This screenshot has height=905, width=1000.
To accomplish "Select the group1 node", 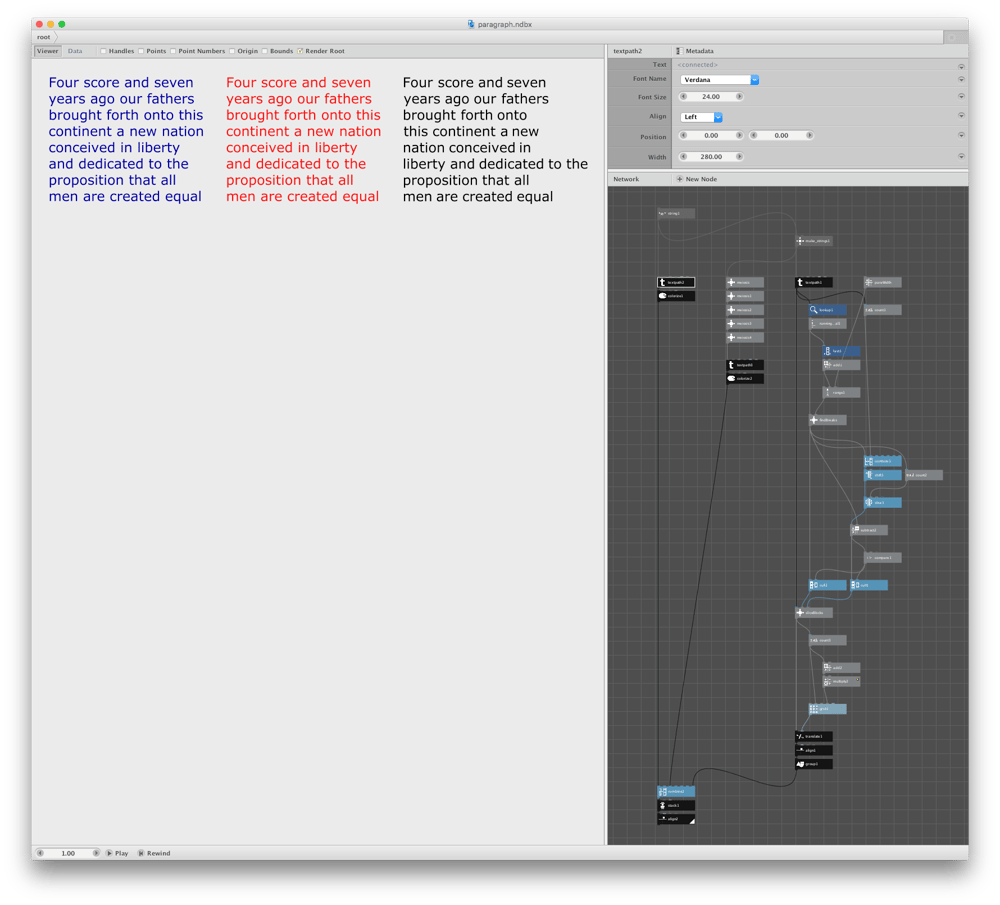I will point(814,763).
